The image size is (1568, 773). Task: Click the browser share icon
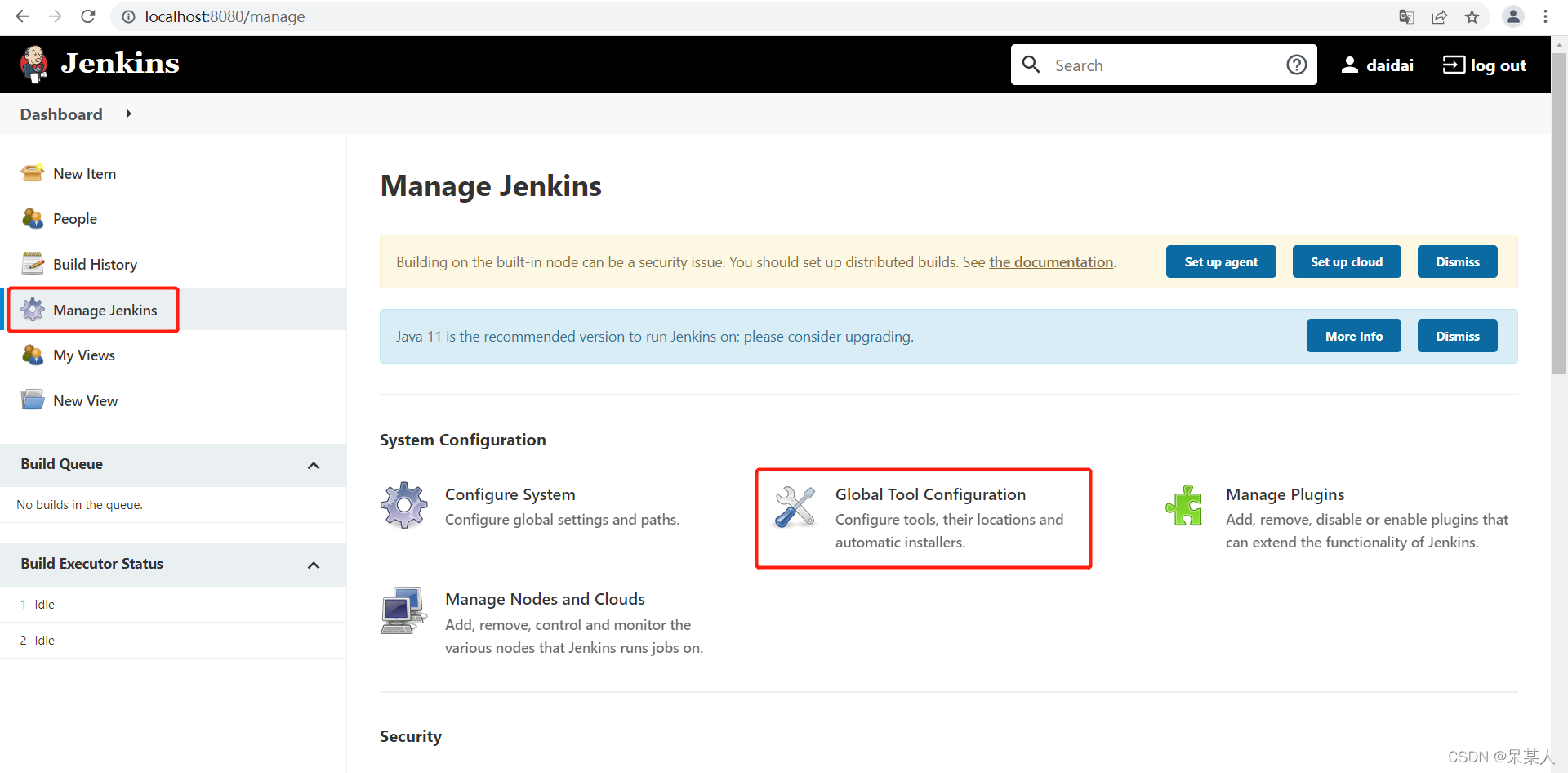1439,16
